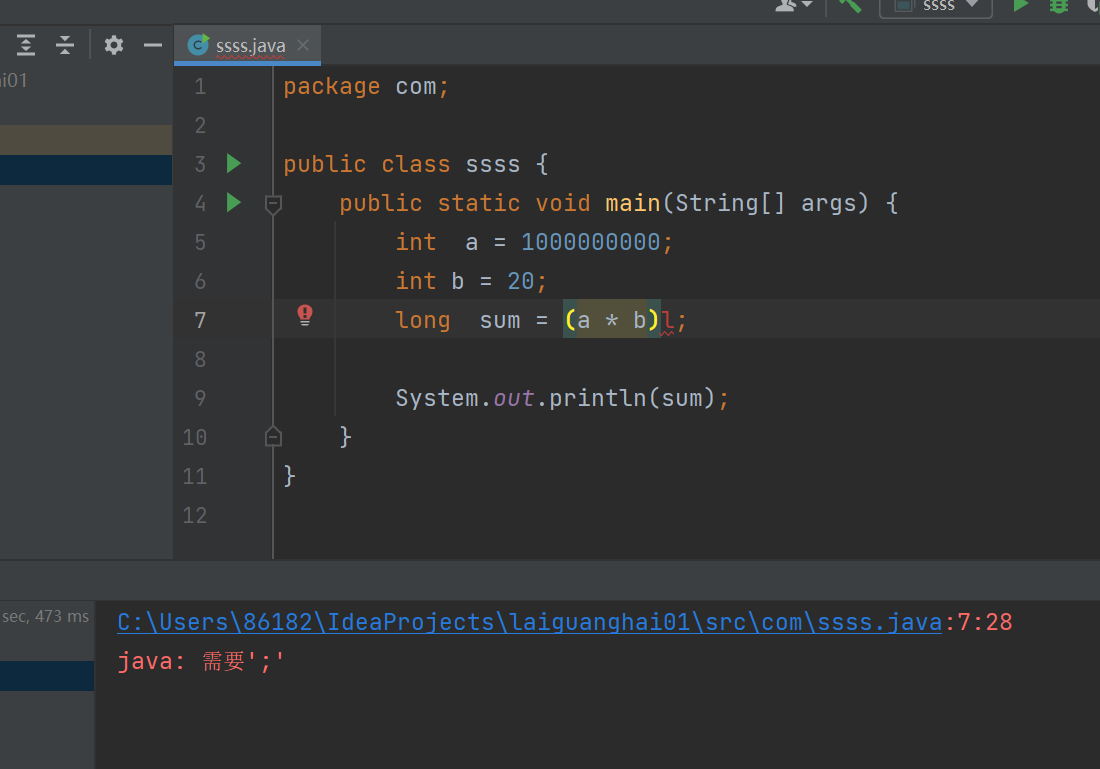Screen dimensions: 1100x769
Task: Switch to the ssss.java editor tab
Action: coord(250,46)
